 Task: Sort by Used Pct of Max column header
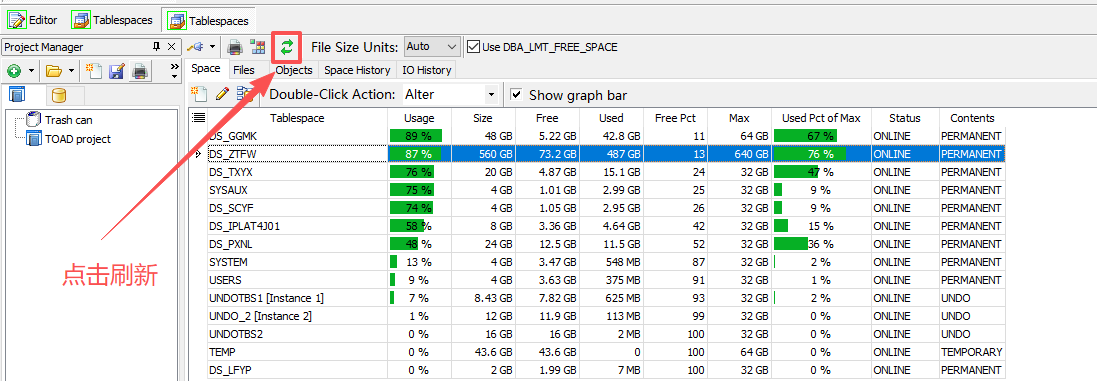821,118
